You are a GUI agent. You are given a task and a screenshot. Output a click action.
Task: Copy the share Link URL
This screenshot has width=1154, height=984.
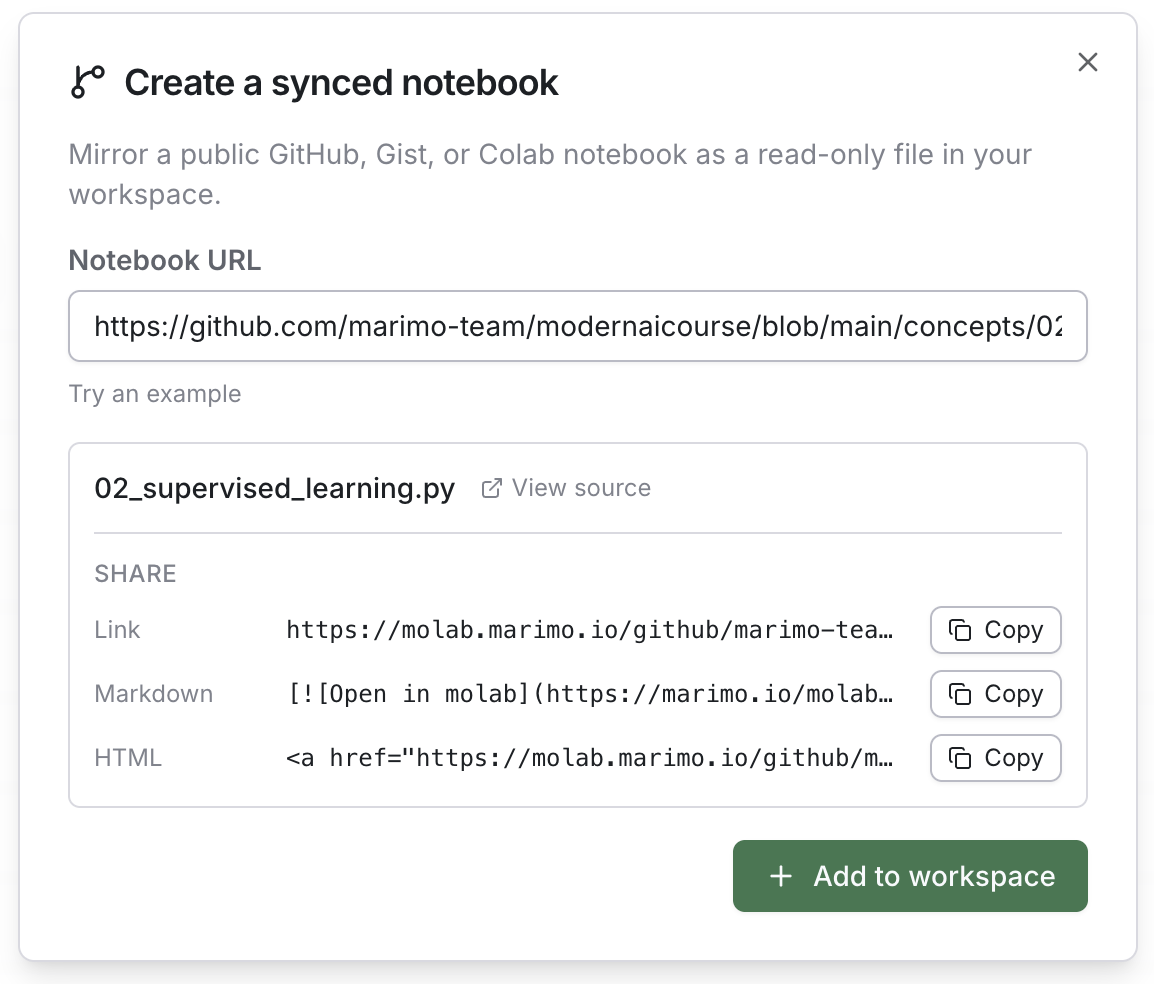(x=995, y=630)
